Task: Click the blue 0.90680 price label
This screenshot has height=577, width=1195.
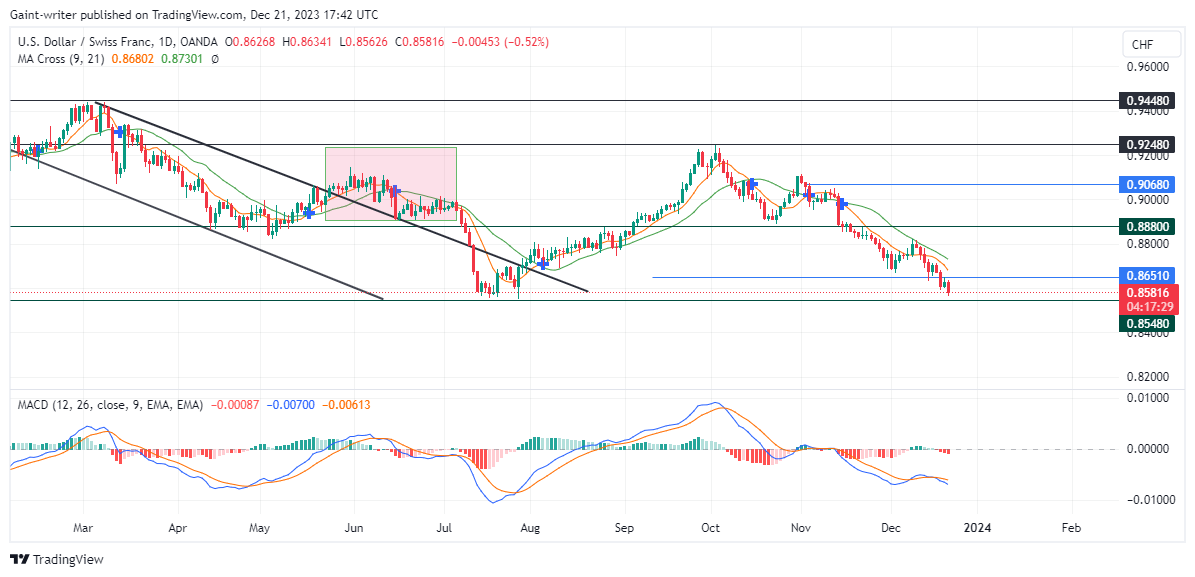Action: pyautogui.click(x=1146, y=184)
